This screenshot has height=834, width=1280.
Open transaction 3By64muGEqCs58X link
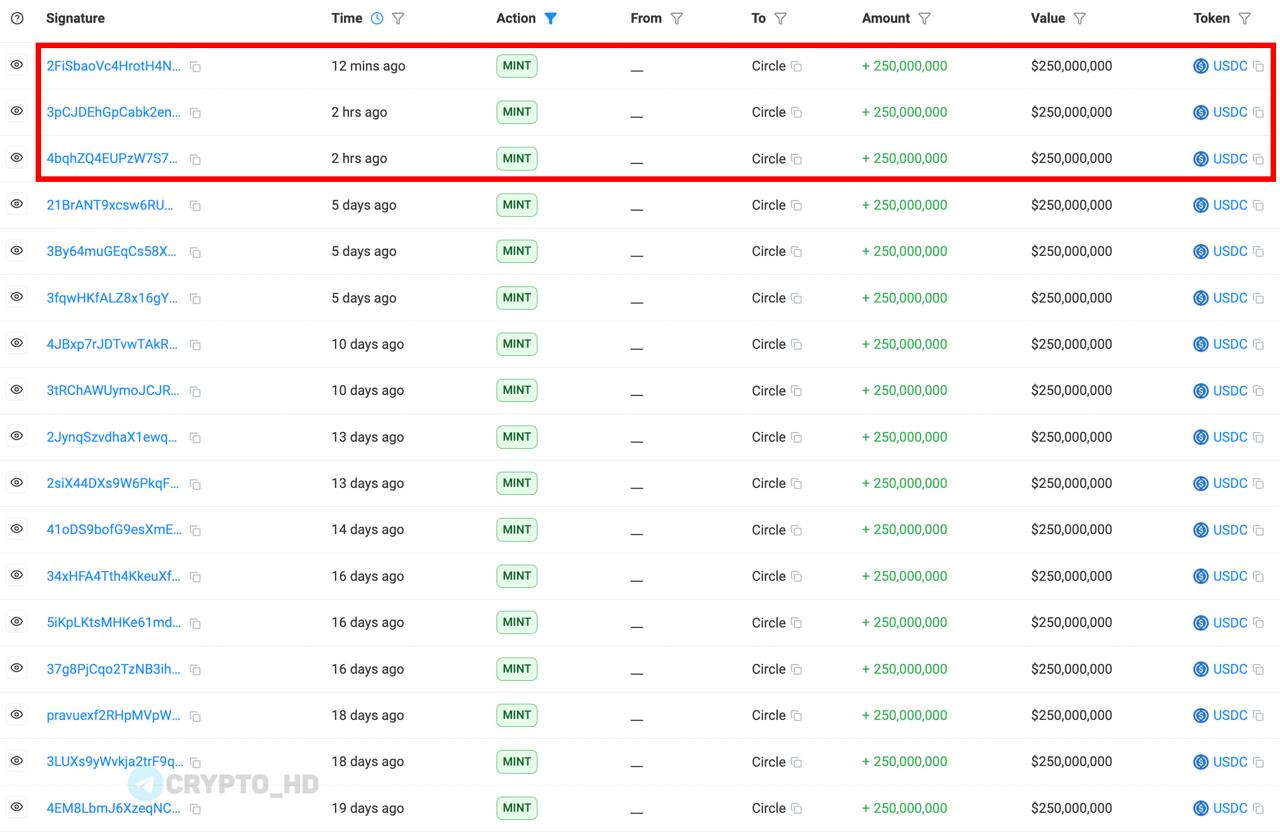point(113,251)
